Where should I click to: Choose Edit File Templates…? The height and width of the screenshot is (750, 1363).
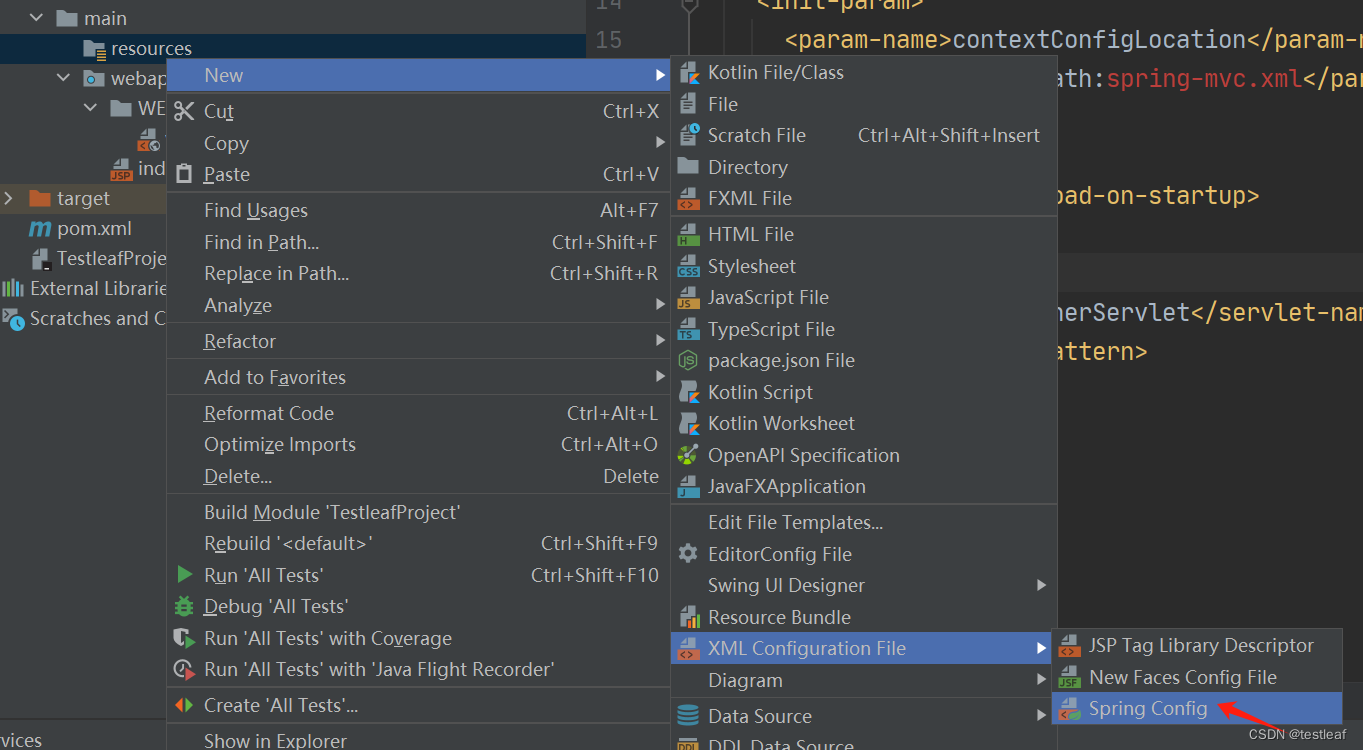point(864,522)
